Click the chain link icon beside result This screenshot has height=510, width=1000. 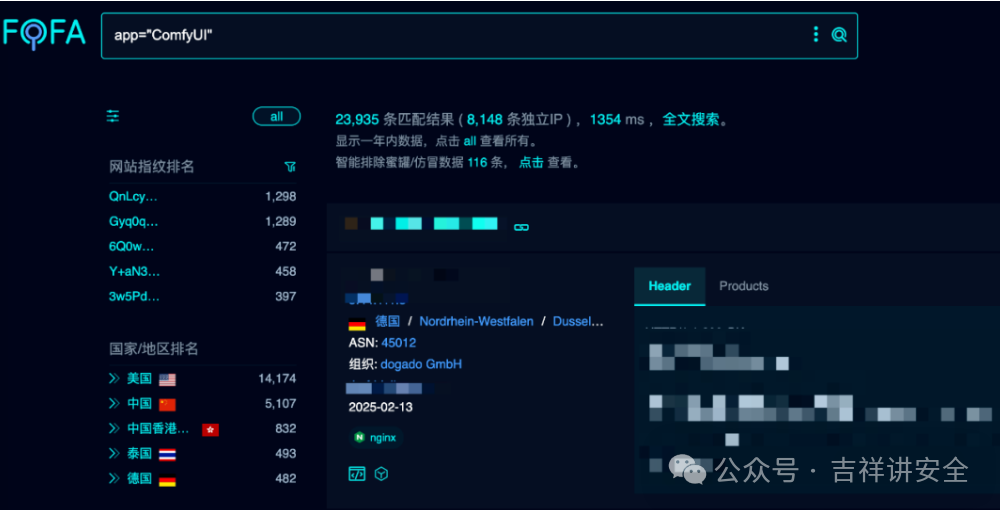[522, 227]
